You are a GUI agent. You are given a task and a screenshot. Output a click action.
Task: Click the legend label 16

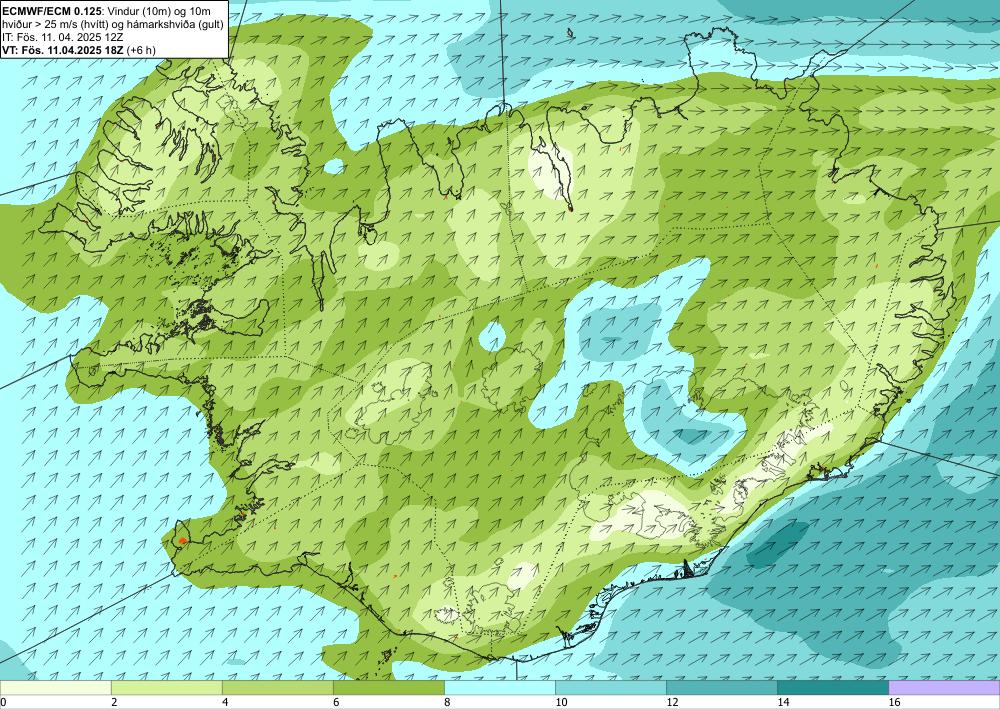tap(894, 702)
